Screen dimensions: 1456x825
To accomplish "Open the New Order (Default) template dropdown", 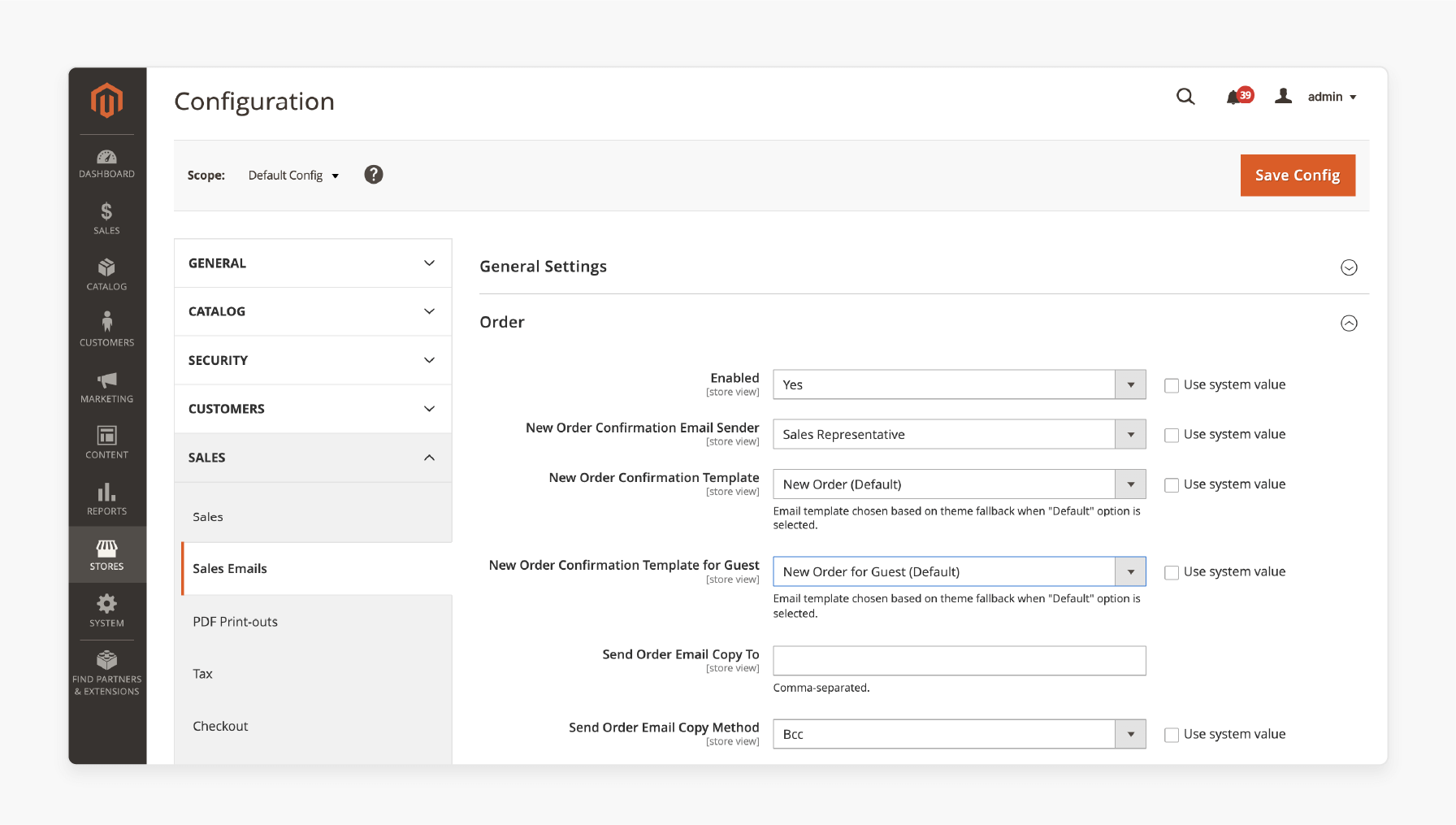I will coord(959,484).
